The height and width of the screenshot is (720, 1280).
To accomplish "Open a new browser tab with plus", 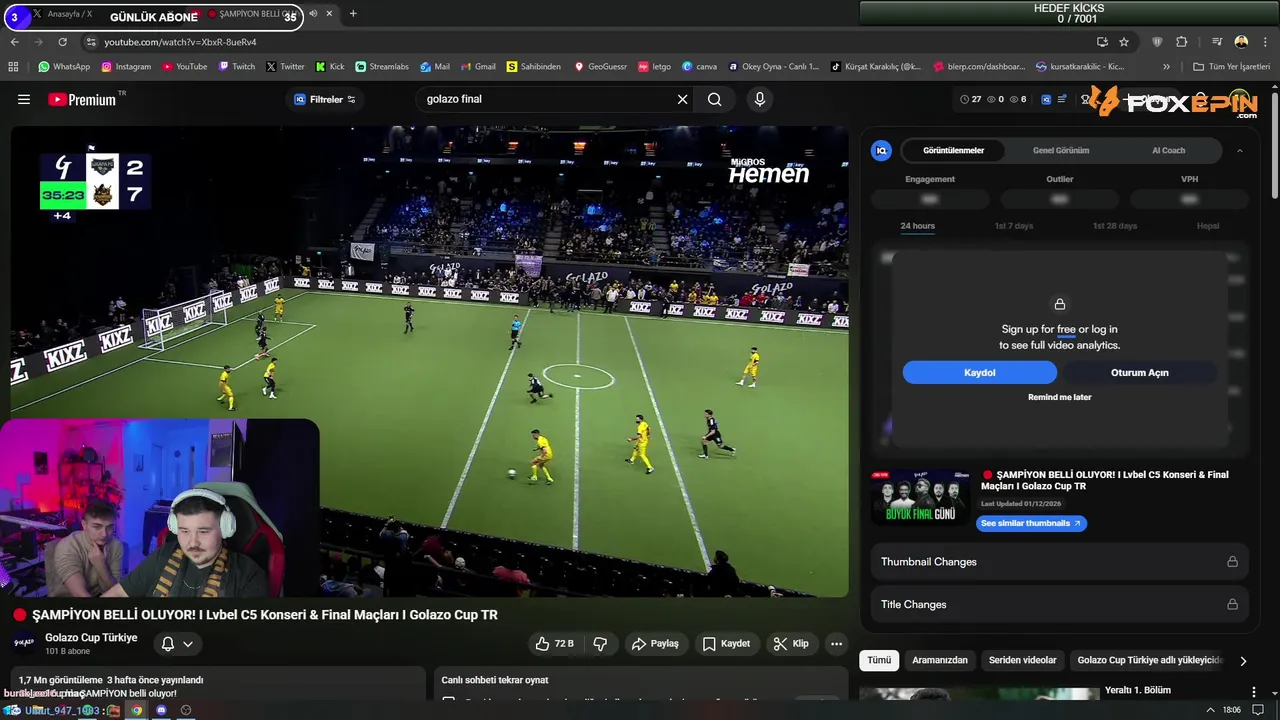I will pyautogui.click(x=353, y=14).
